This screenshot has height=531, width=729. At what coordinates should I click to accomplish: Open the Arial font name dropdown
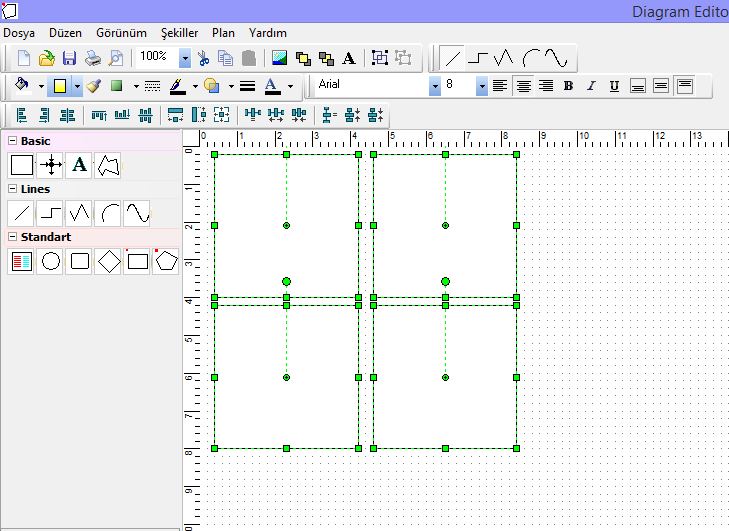point(435,86)
